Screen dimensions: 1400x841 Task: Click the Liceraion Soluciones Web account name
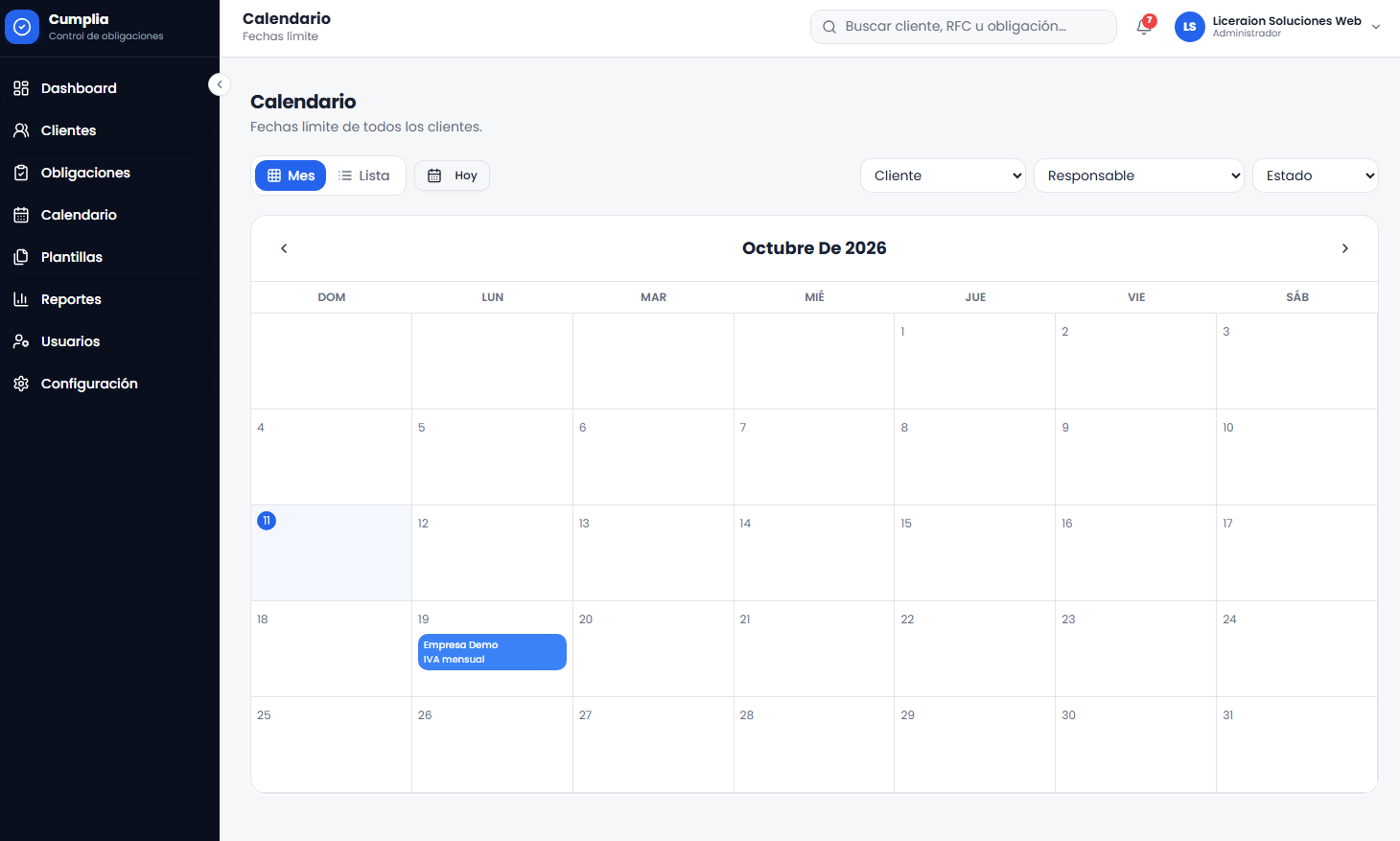click(x=1287, y=21)
